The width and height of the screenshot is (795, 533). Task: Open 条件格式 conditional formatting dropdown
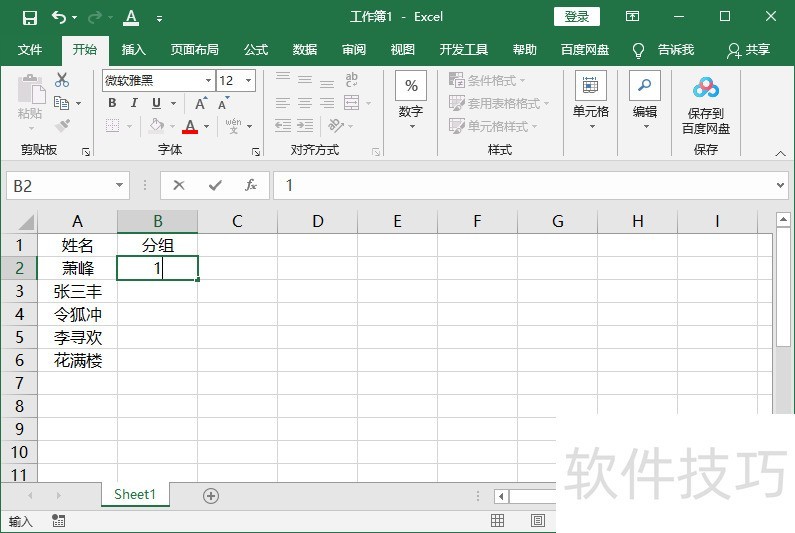point(487,80)
